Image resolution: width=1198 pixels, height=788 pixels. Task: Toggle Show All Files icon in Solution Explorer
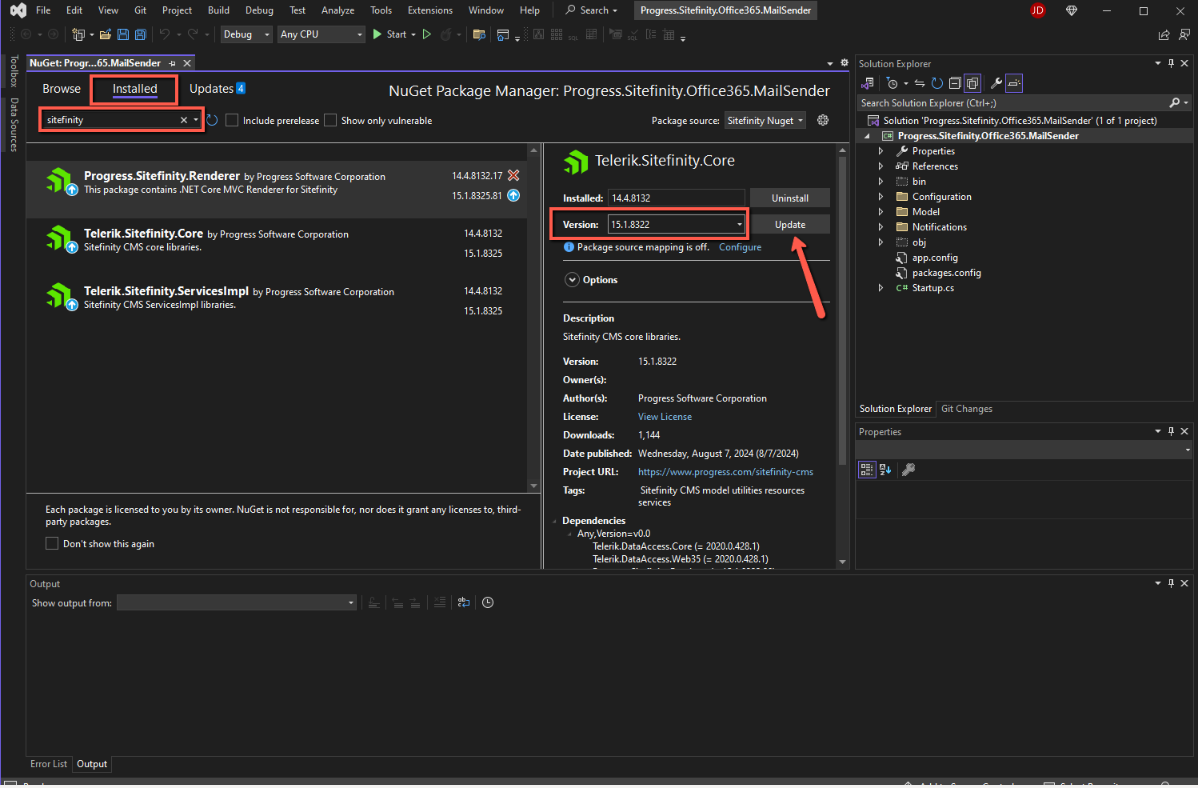coord(973,83)
